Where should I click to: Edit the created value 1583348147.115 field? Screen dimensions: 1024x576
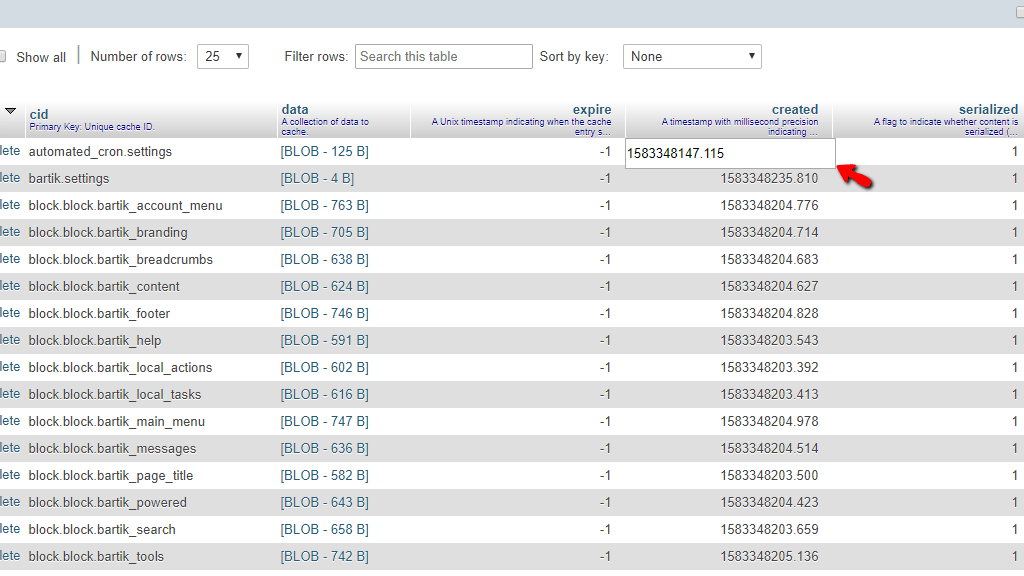[730, 153]
